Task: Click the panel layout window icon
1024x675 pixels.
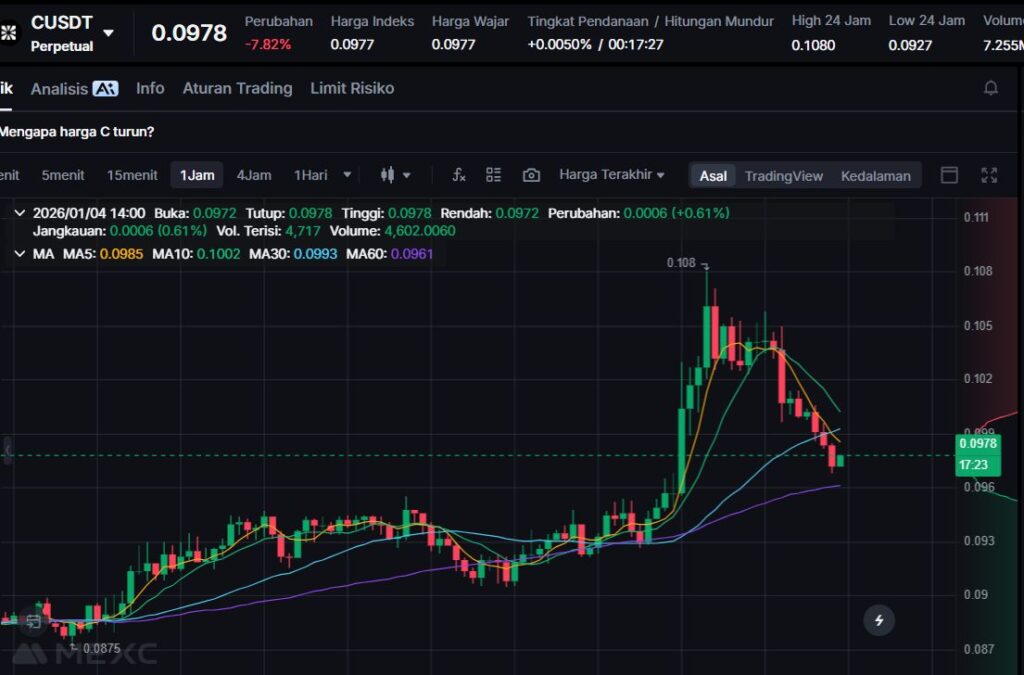Action: pyautogui.click(x=949, y=175)
